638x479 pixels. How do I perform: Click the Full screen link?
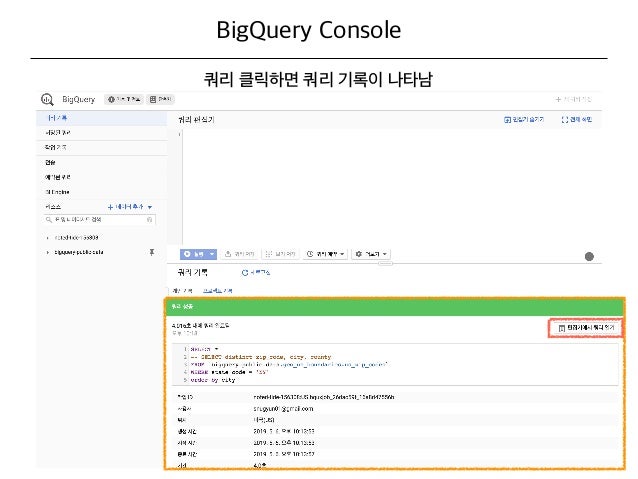point(577,119)
